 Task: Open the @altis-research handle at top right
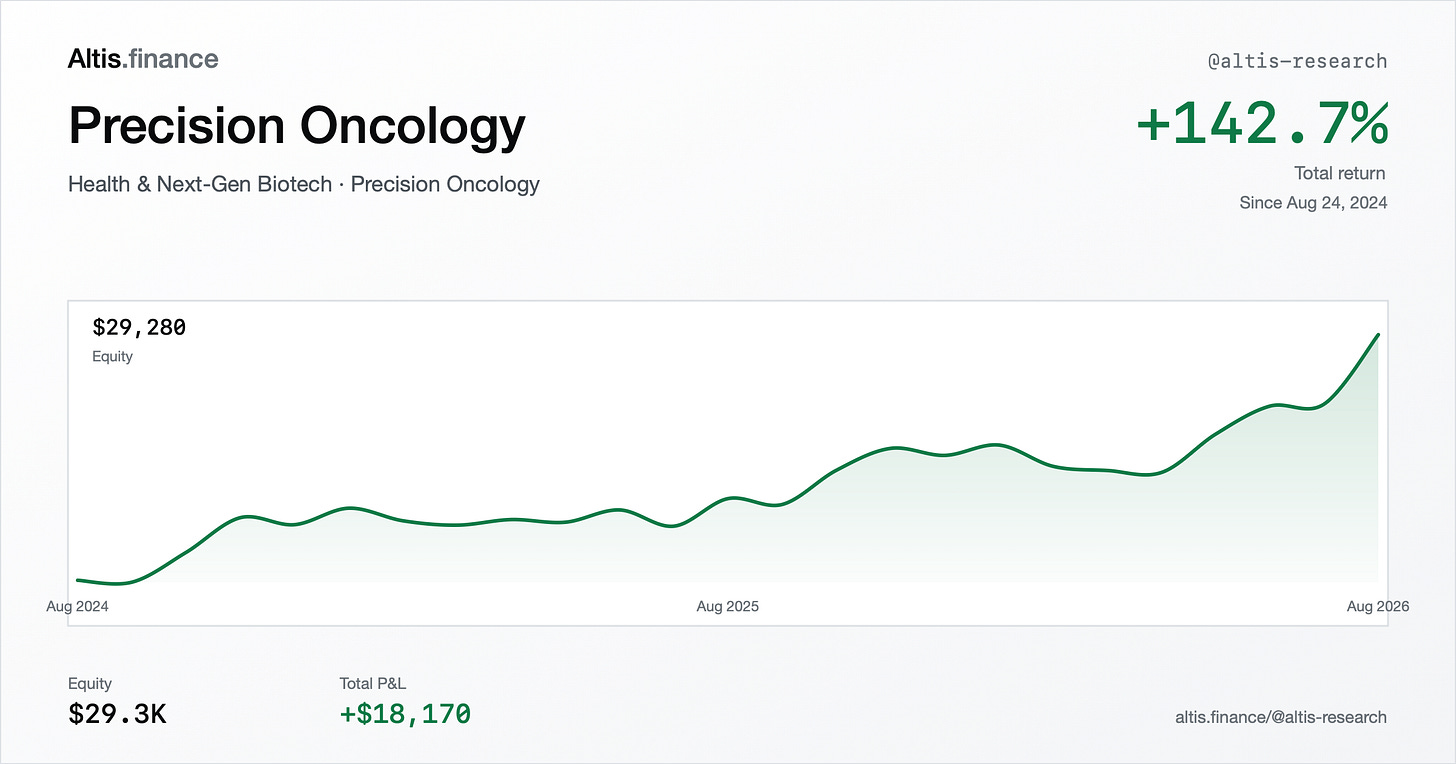pos(1297,61)
